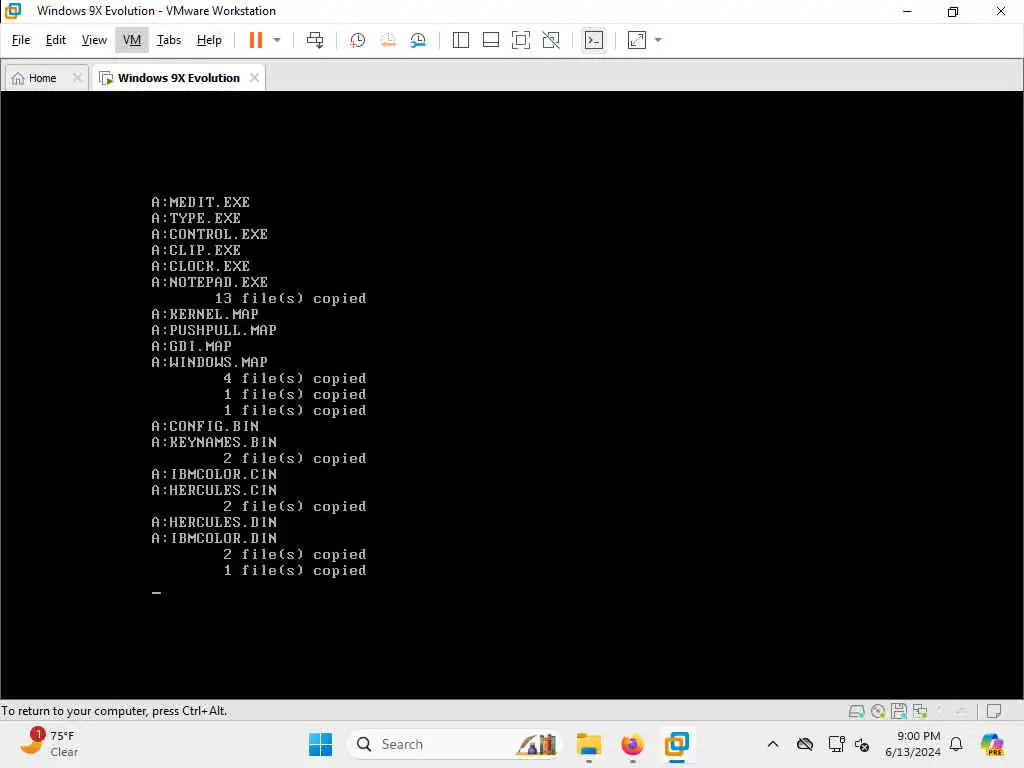Take a snapshot of this VM
Image resolution: width=1024 pixels, height=768 pixels.
357,40
